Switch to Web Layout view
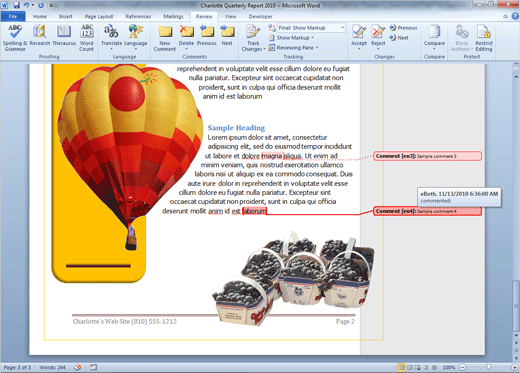 point(418,367)
